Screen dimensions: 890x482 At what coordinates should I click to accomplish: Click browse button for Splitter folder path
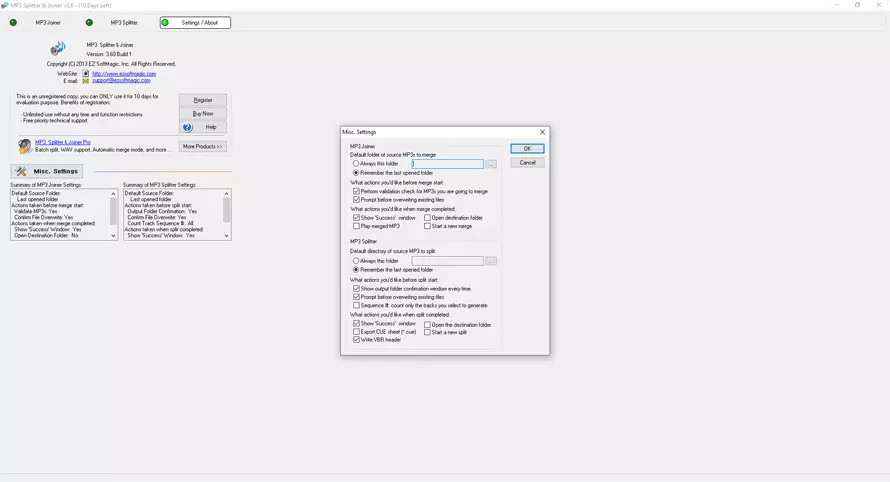pyautogui.click(x=492, y=261)
